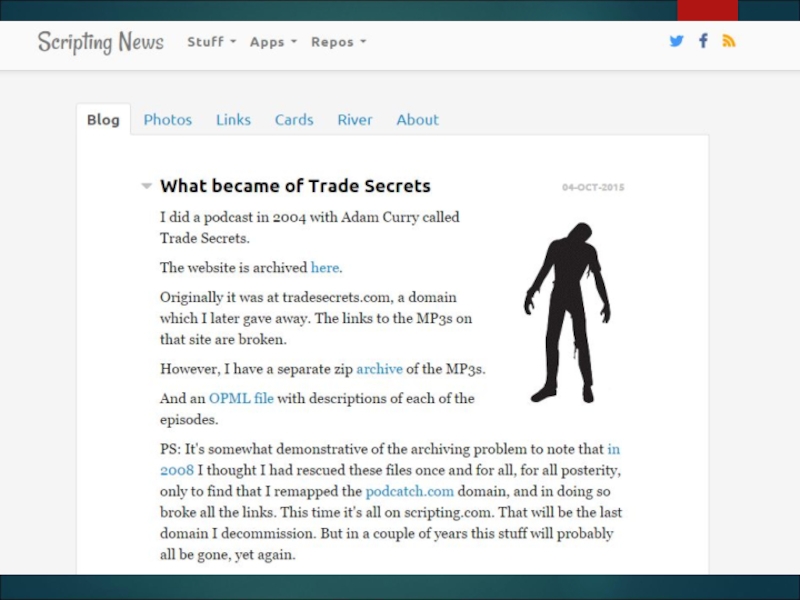Select the Blog tab
The width and height of the screenshot is (800, 600).
pos(103,119)
